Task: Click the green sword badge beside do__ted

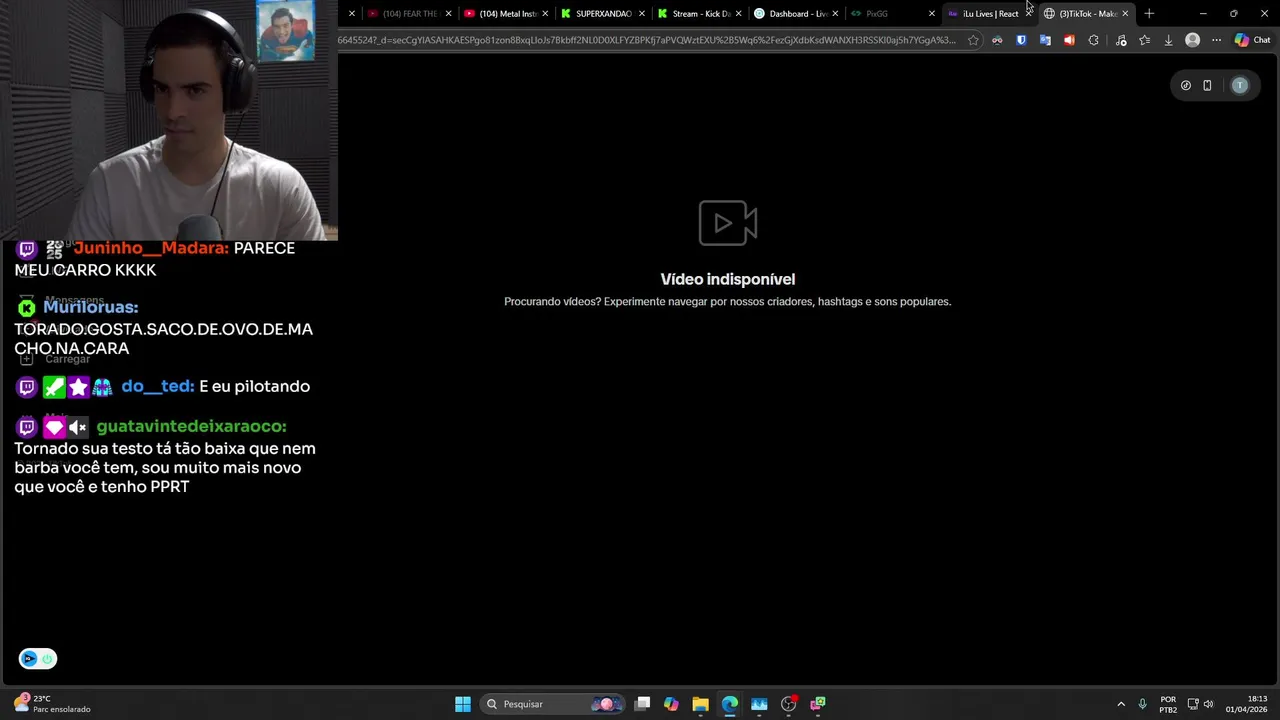Action: pyautogui.click(x=54, y=386)
